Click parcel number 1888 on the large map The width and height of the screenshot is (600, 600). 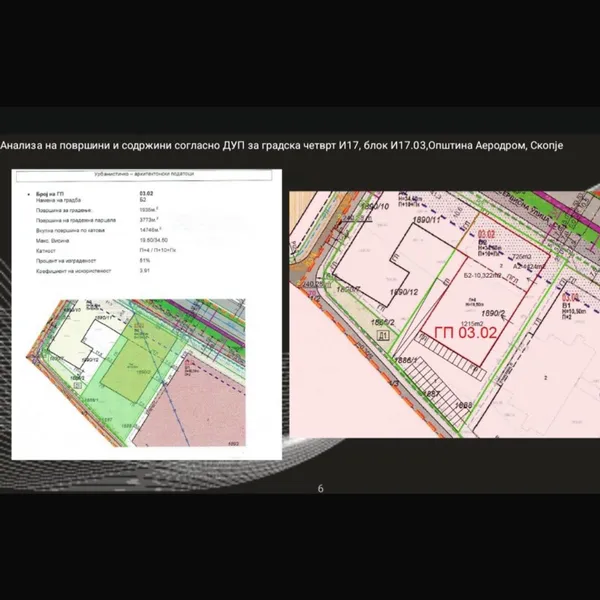464,405
